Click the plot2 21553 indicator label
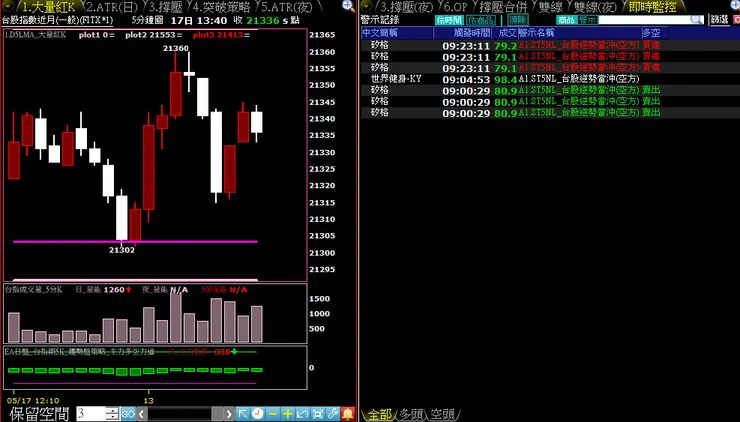Screen dimensions: 740x422 tap(153, 35)
